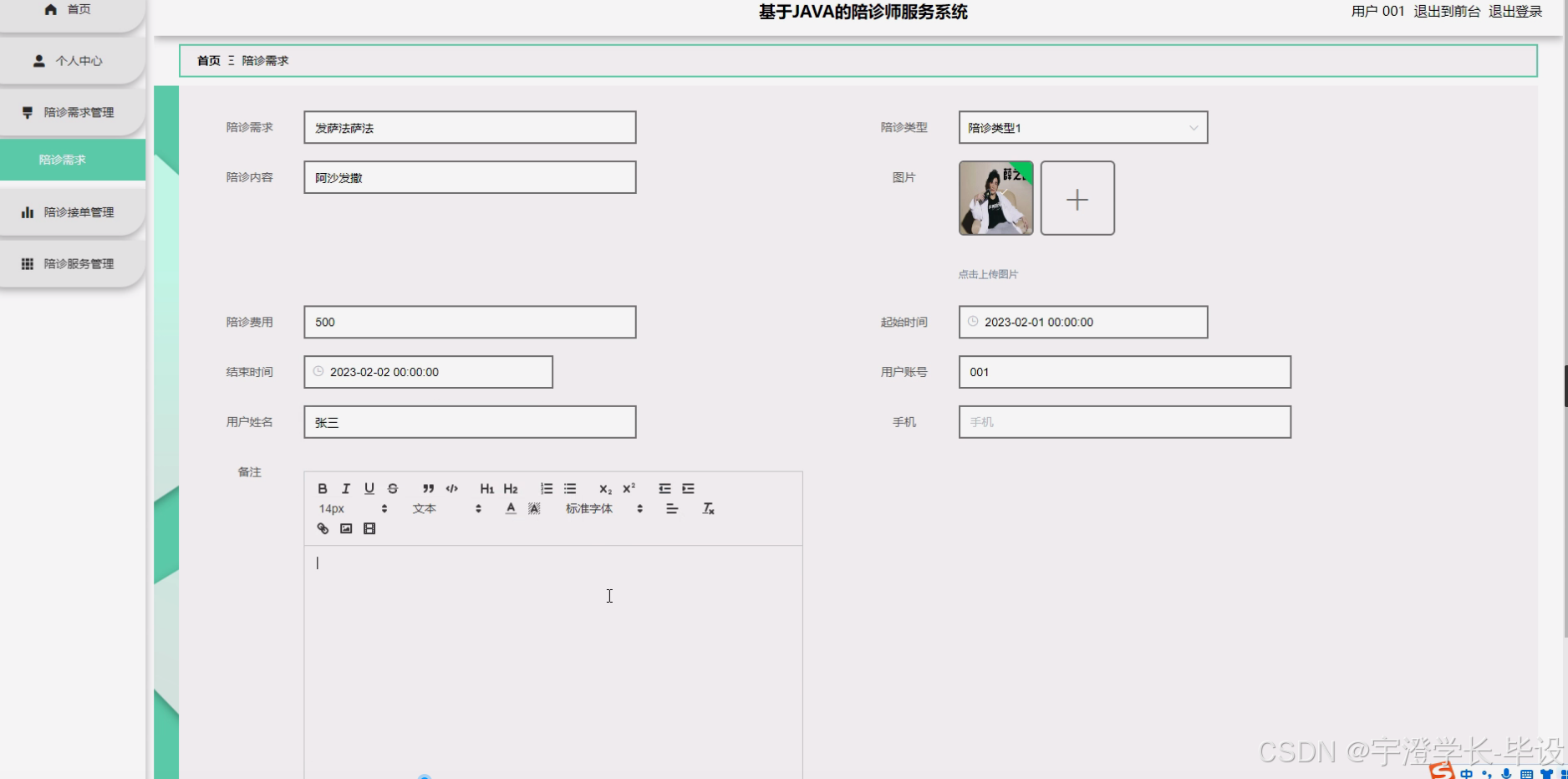Open the text color picker icon
The image size is (1568, 779).
coord(510,507)
